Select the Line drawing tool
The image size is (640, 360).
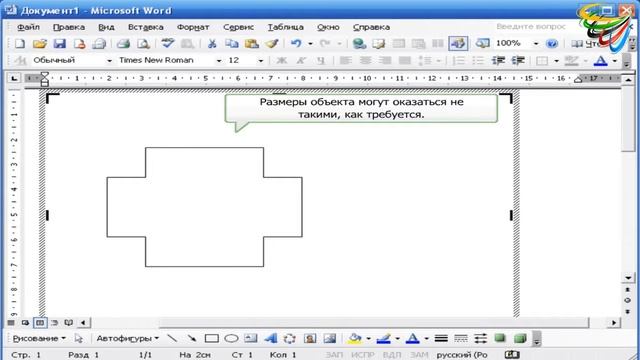172,338
